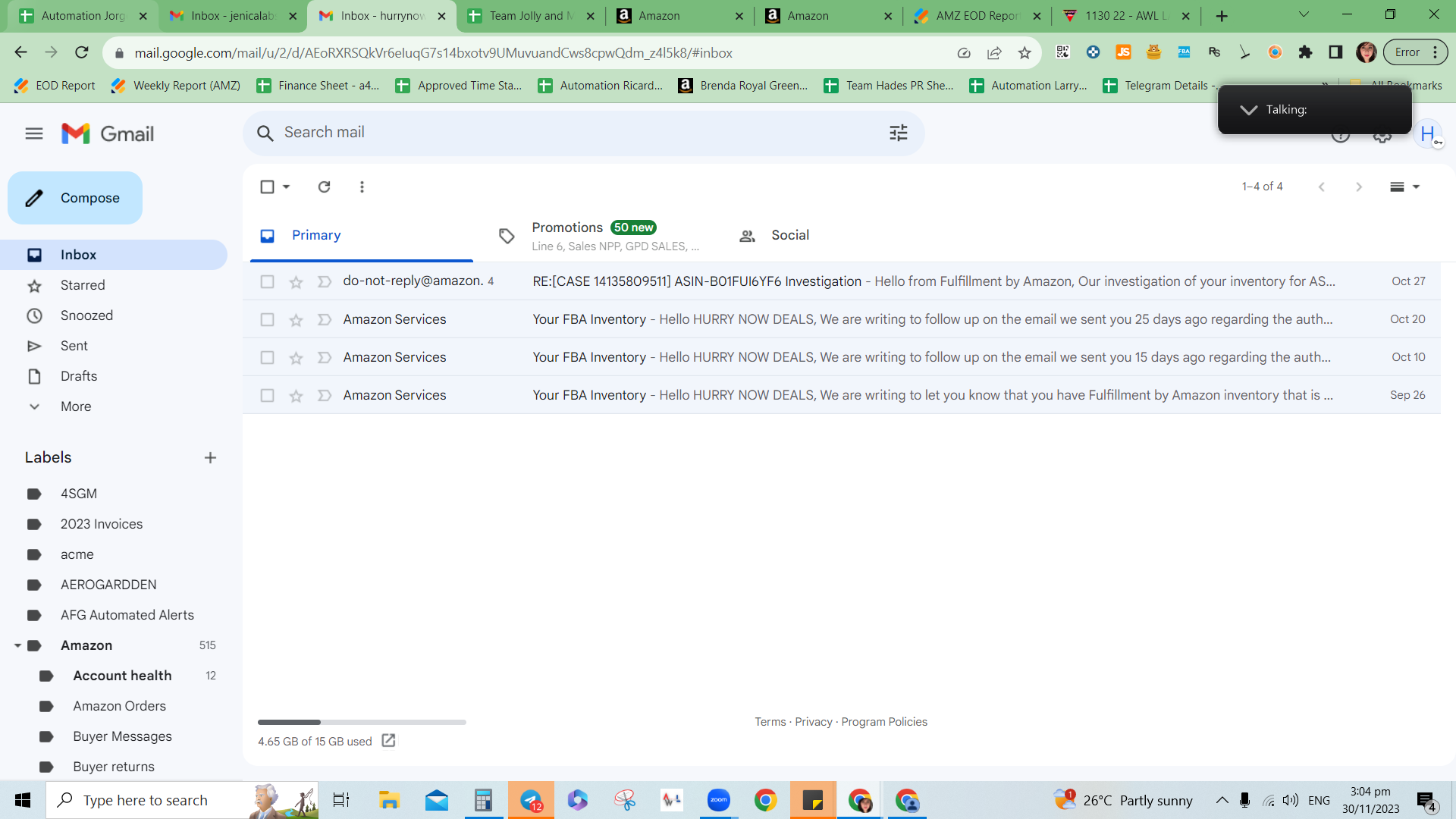Tick the checkbox for the Oct 20 email
The image size is (1456, 819).
(x=267, y=320)
